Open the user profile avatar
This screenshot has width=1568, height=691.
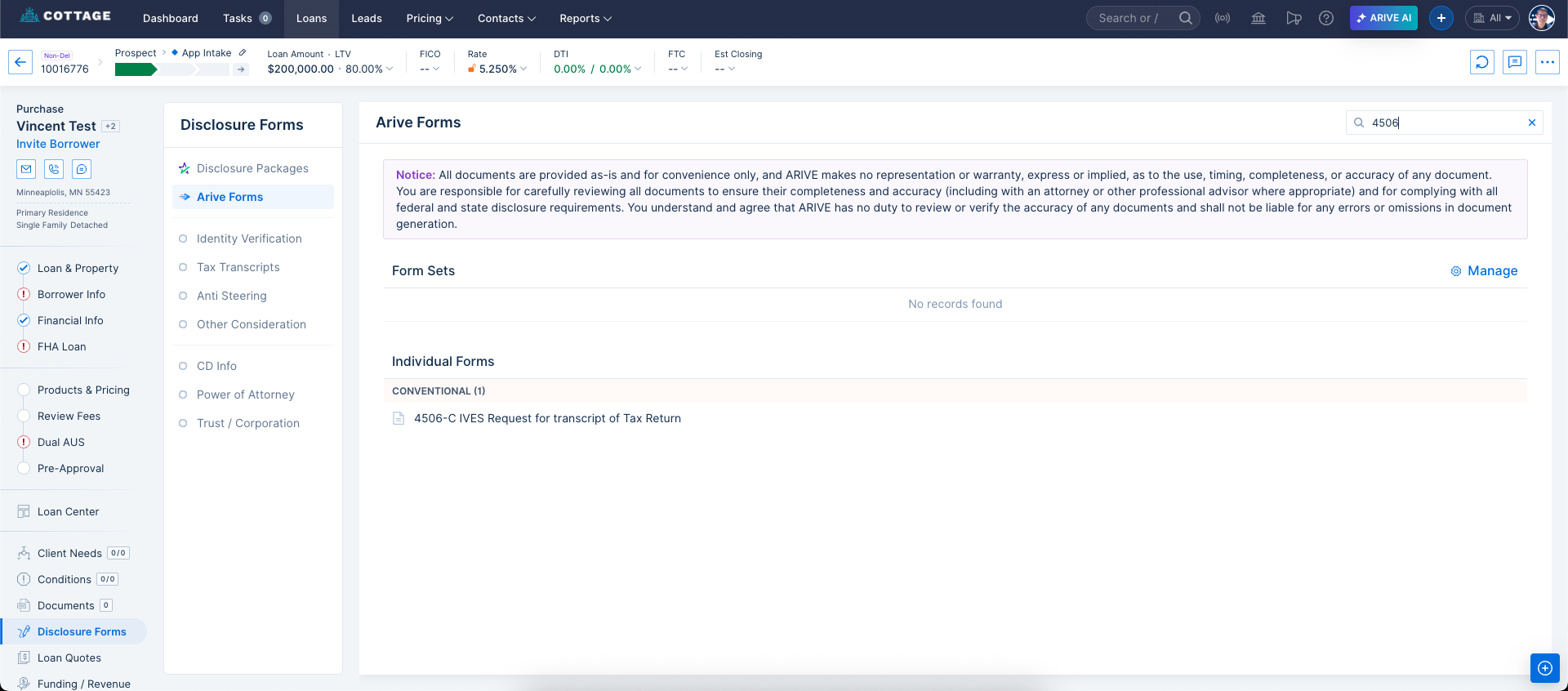pyautogui.click(x=1542, y=18)
